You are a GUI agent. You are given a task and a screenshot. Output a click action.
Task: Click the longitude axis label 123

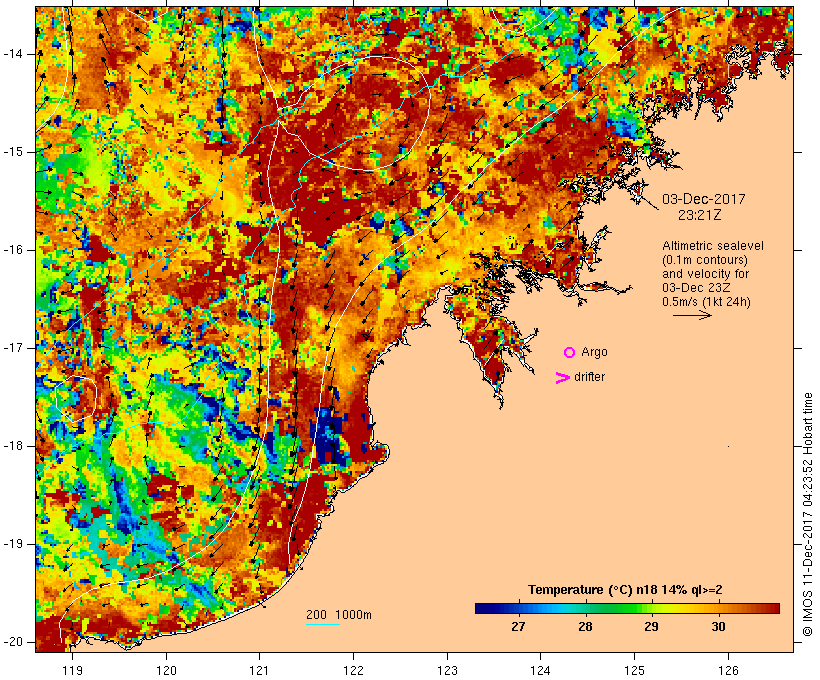[447, 670]
